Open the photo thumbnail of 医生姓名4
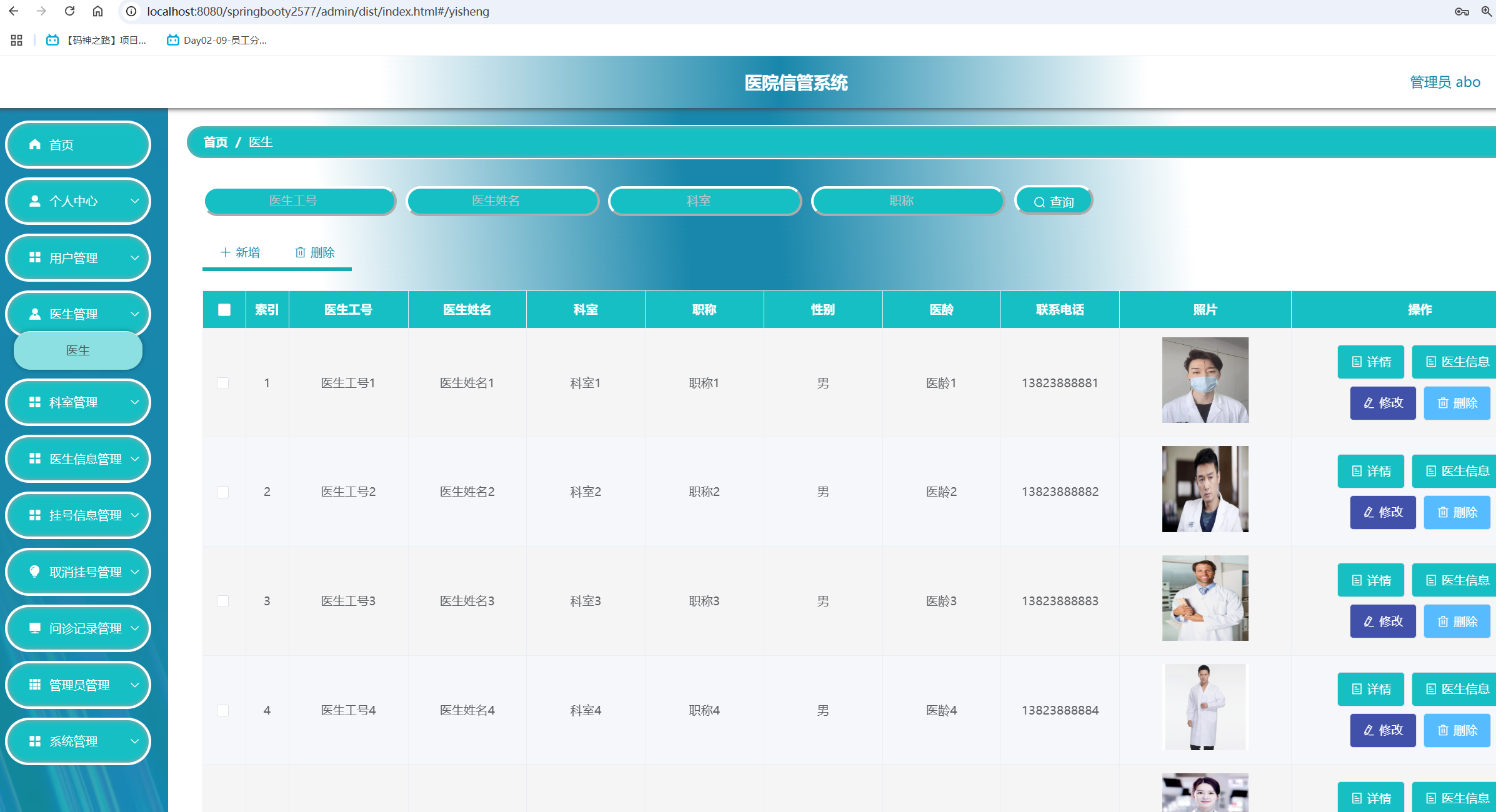 pos(1205,707)
